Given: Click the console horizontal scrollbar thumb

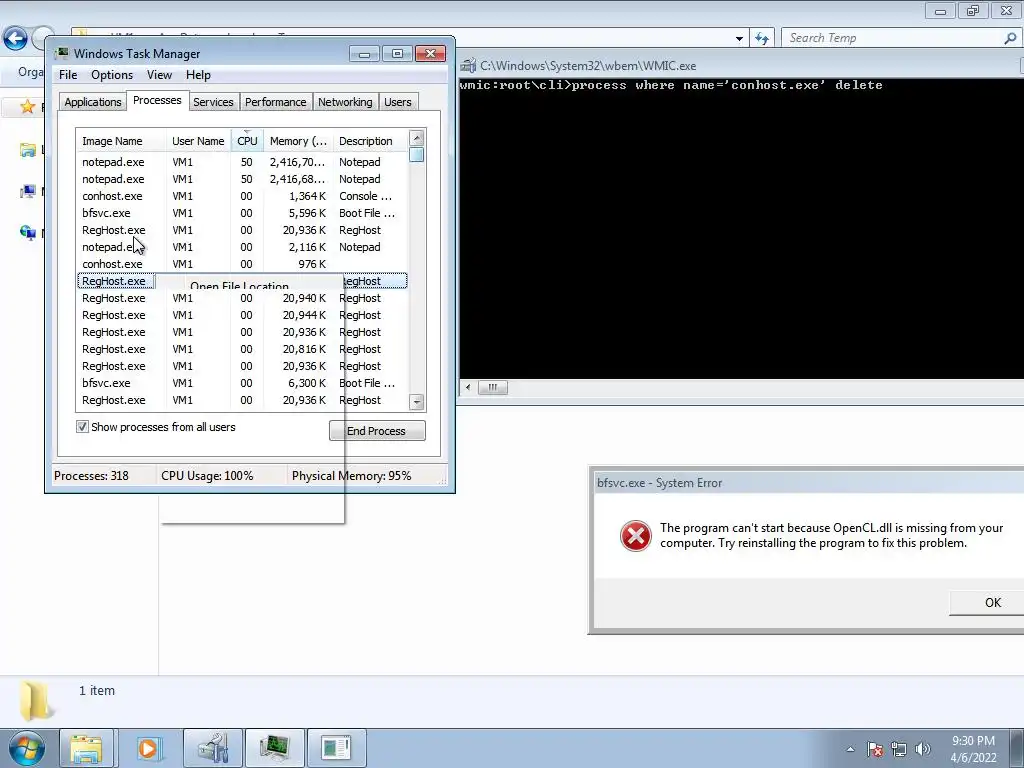Looking at the screenshot, I should [492, 387].
